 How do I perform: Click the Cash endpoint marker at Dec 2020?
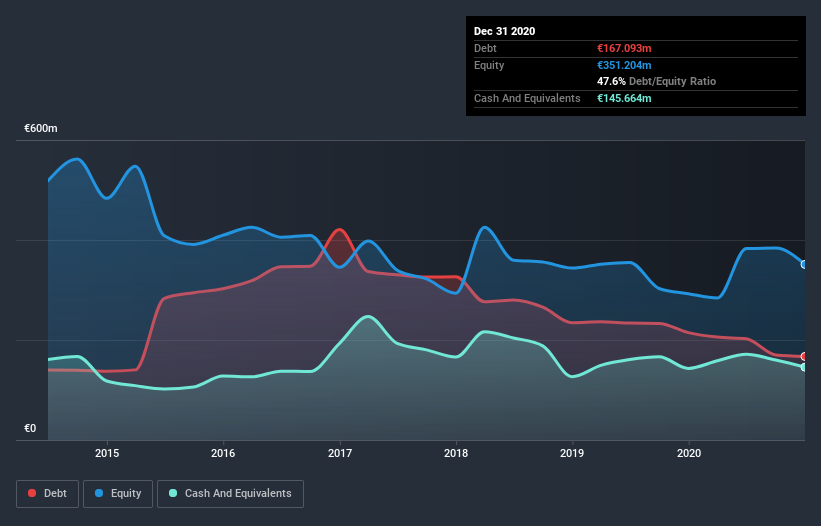804,367
